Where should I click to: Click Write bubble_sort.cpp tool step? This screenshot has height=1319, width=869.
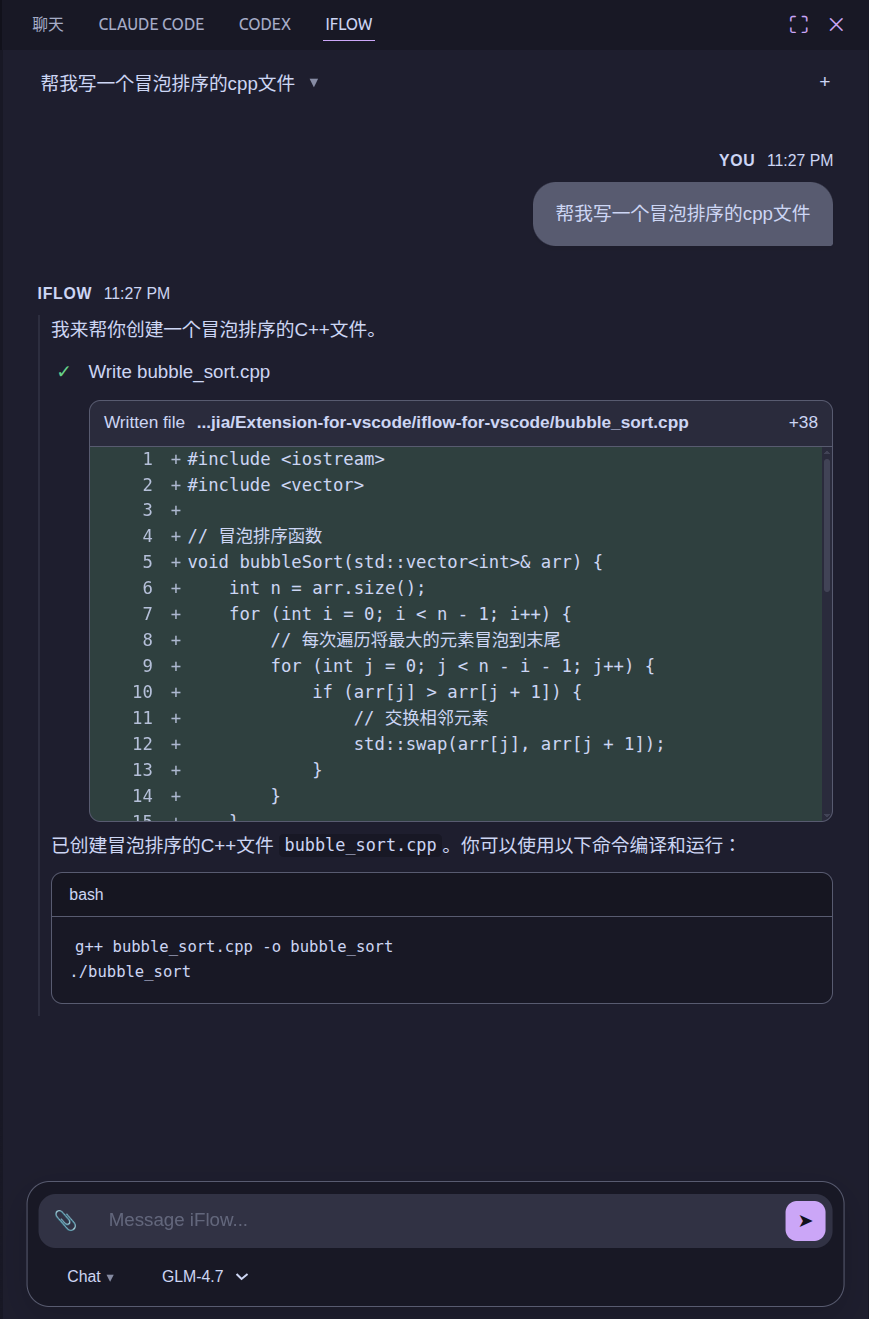[179, 372]
